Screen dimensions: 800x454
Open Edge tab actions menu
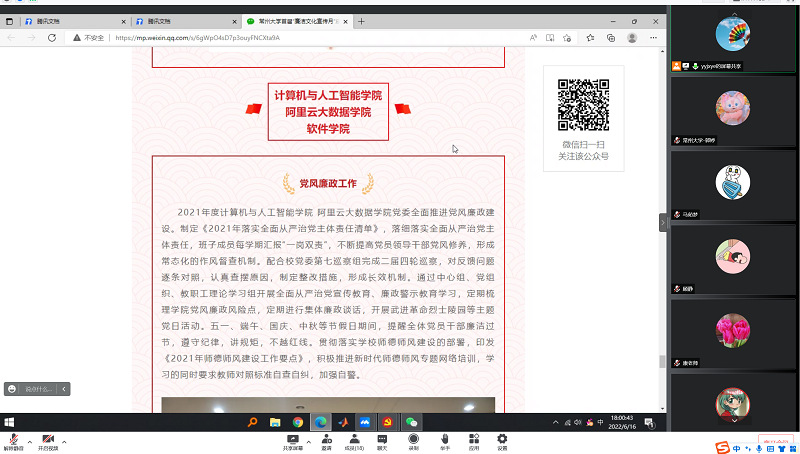pos(9,21)
